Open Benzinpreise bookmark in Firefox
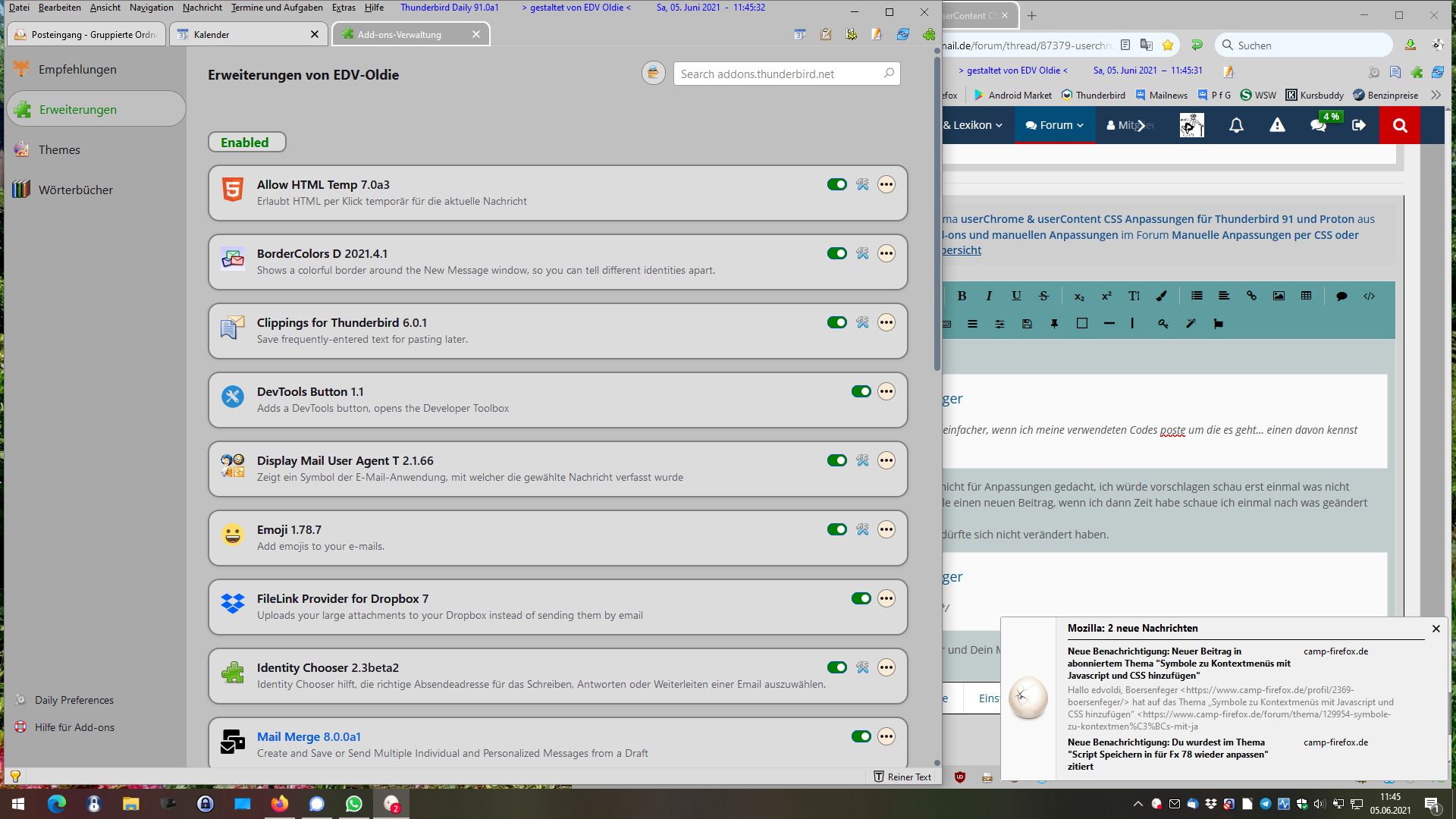This screenshot has height=819, width=1456. pos(1385,95)
